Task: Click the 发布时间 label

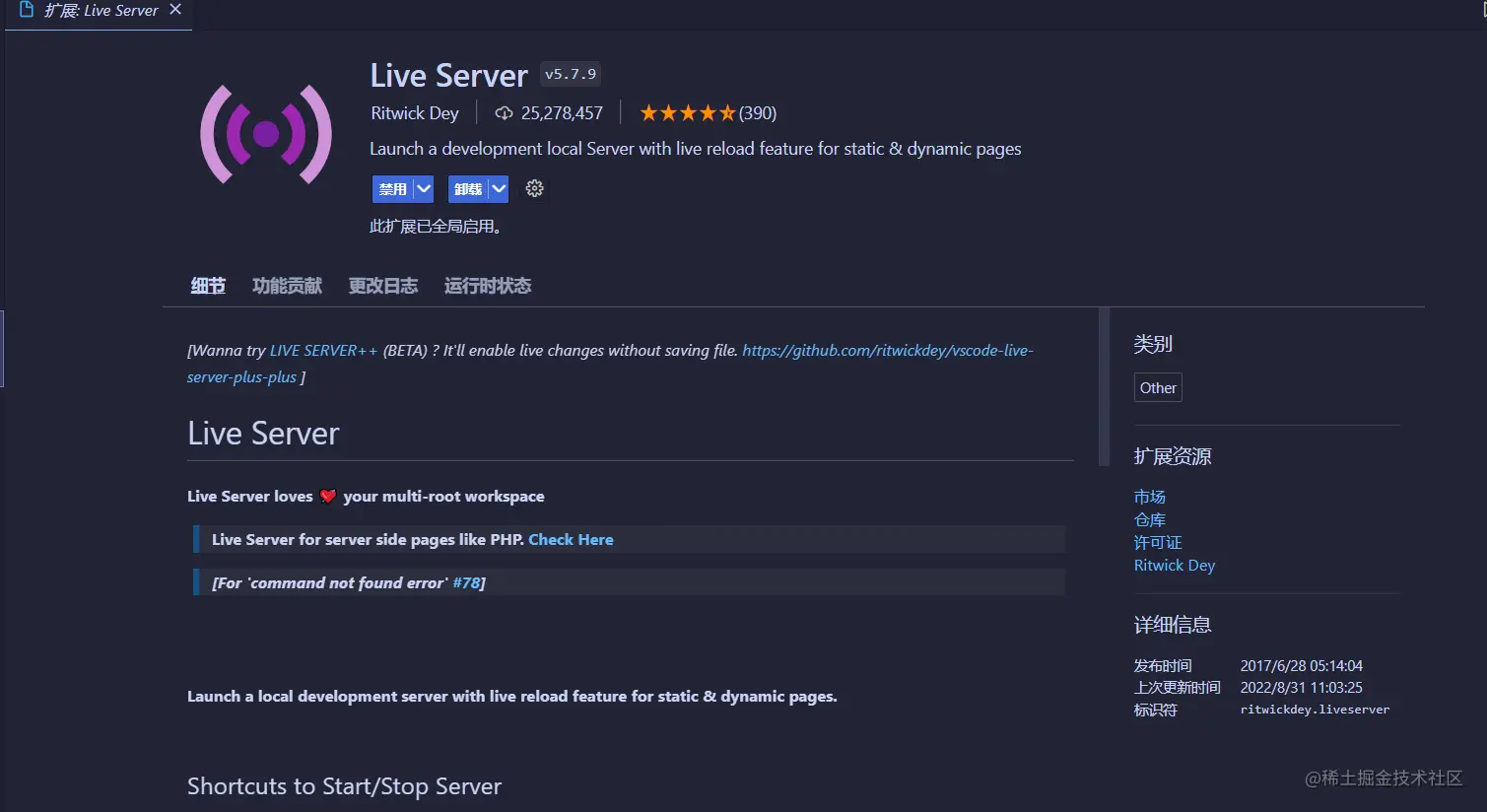Action: pos(1163,666)
